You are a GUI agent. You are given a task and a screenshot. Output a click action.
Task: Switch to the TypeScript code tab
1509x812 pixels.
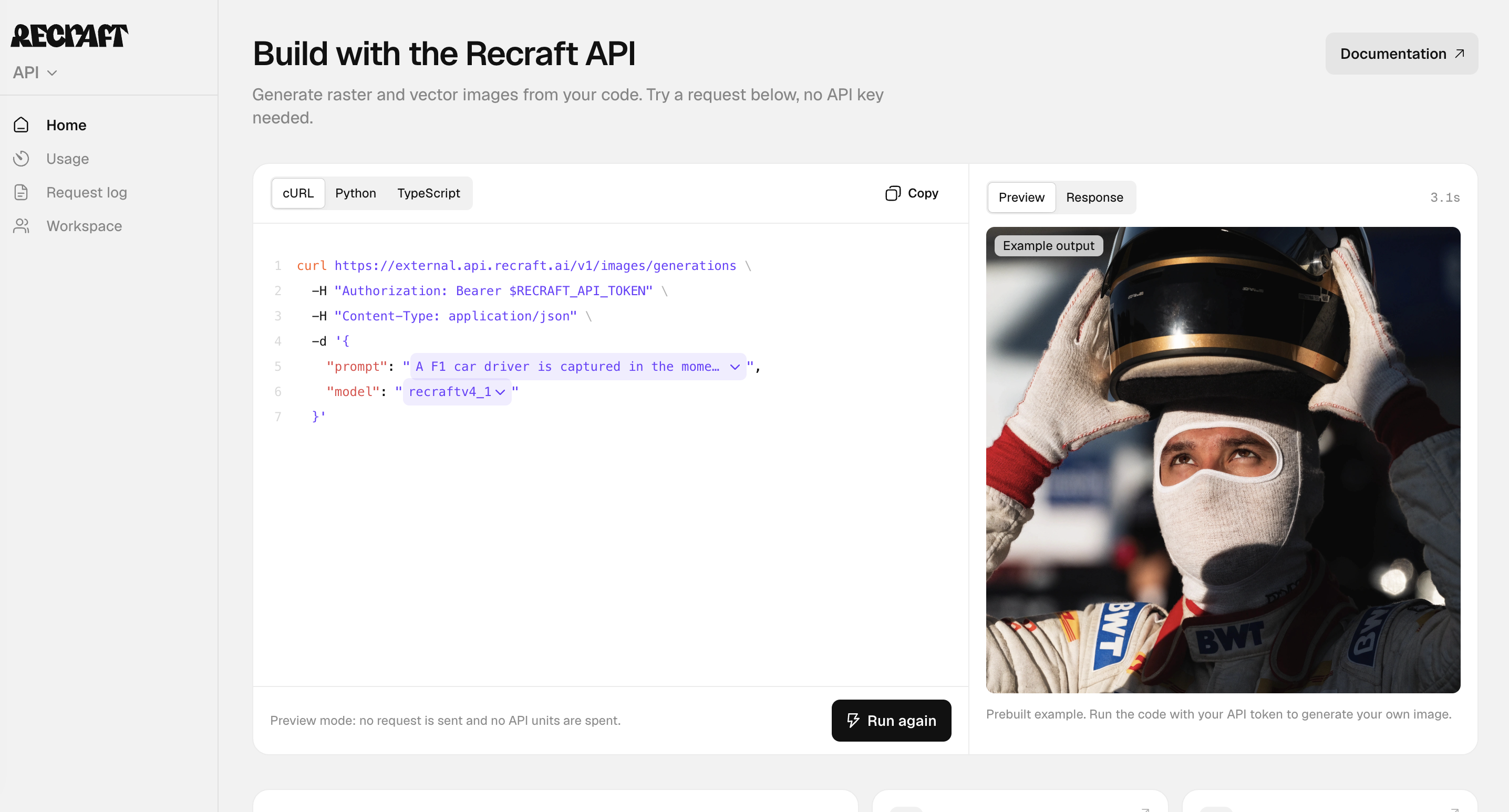pyautogui.click(x=428, y=193)
